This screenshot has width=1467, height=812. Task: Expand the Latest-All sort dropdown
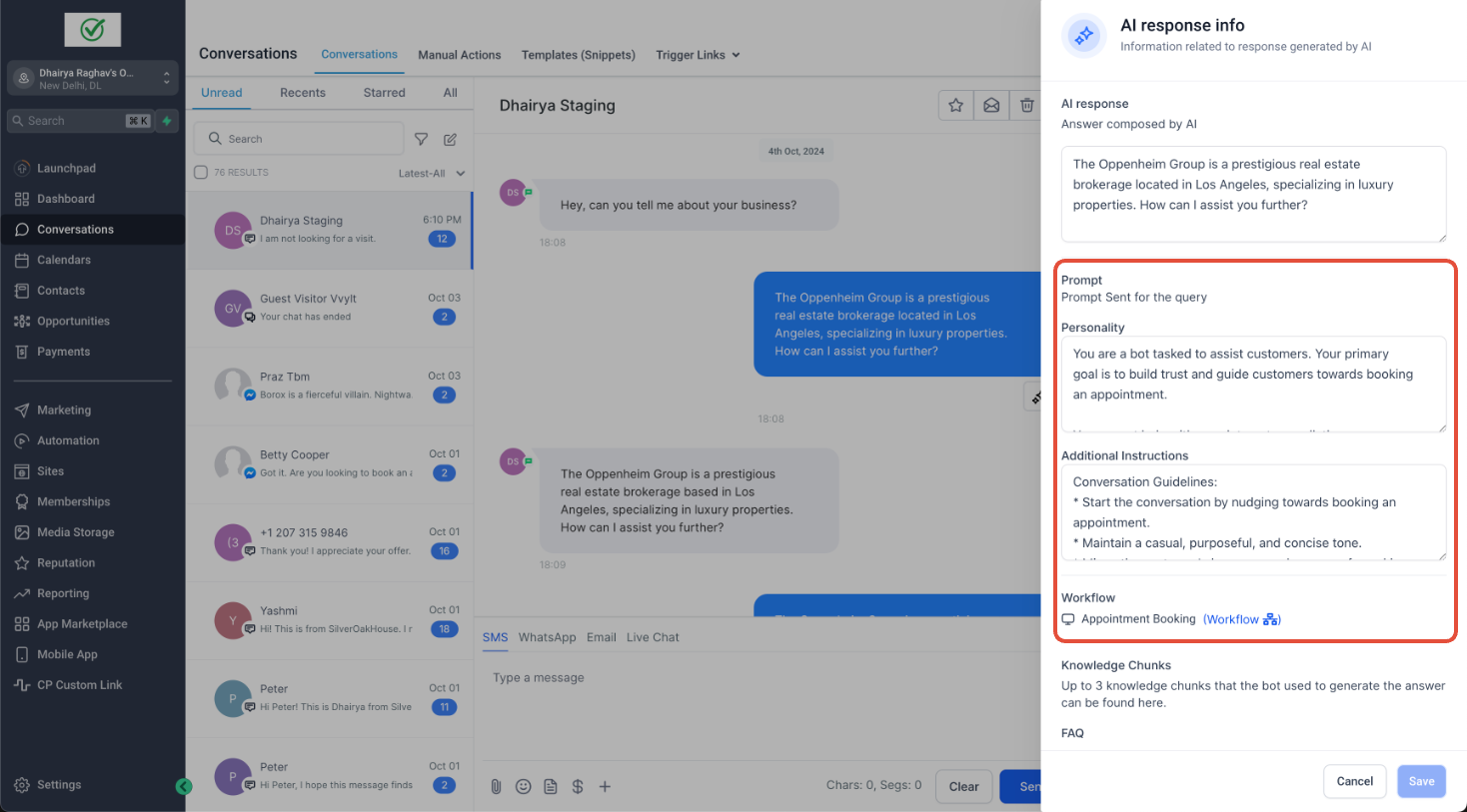432,173
